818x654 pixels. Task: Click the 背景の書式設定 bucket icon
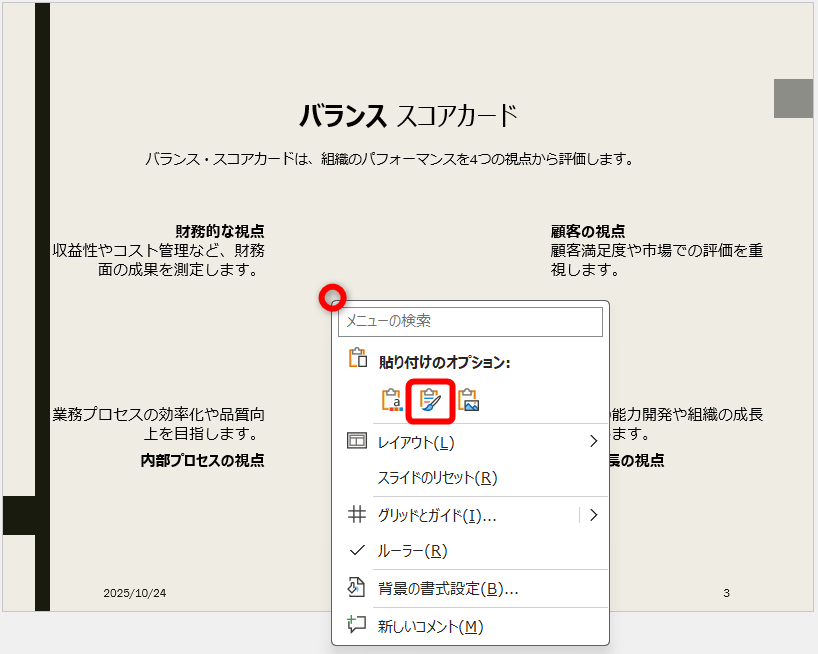[x=356, y=588]
